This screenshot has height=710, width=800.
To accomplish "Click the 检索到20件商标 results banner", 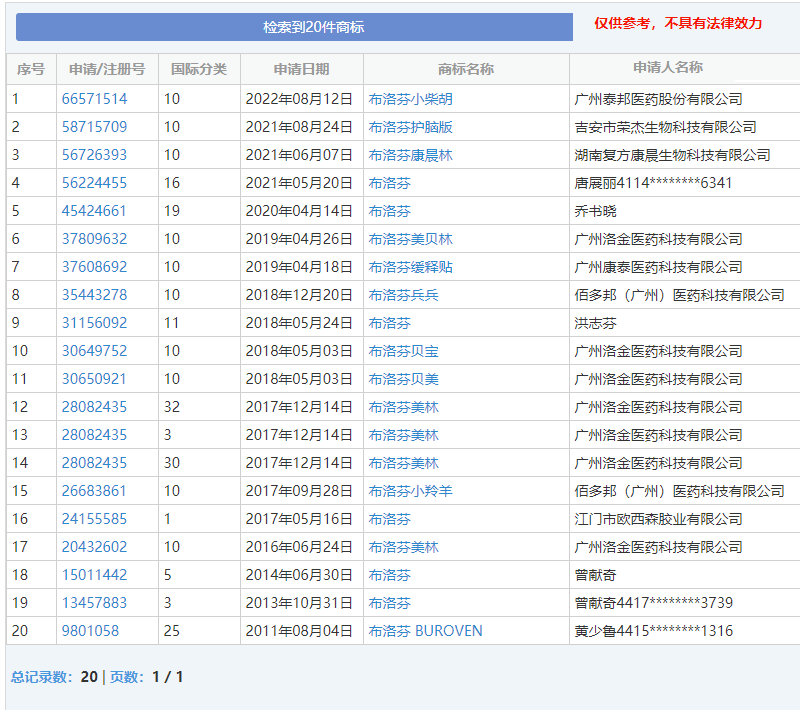I will click(294, 27).
